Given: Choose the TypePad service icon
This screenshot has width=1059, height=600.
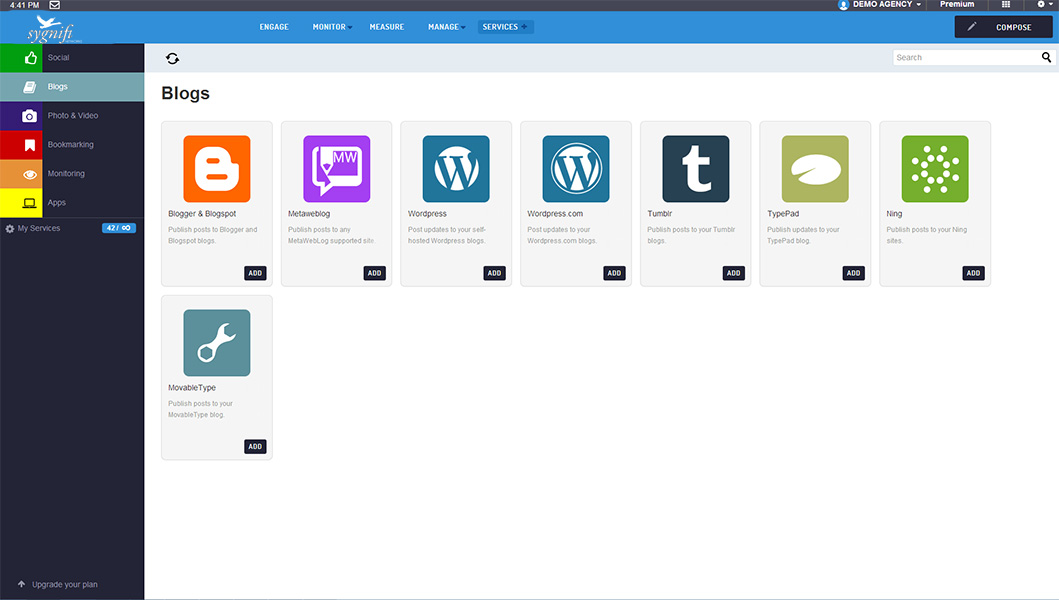Looking at the screenshot, I should [815, 169].
